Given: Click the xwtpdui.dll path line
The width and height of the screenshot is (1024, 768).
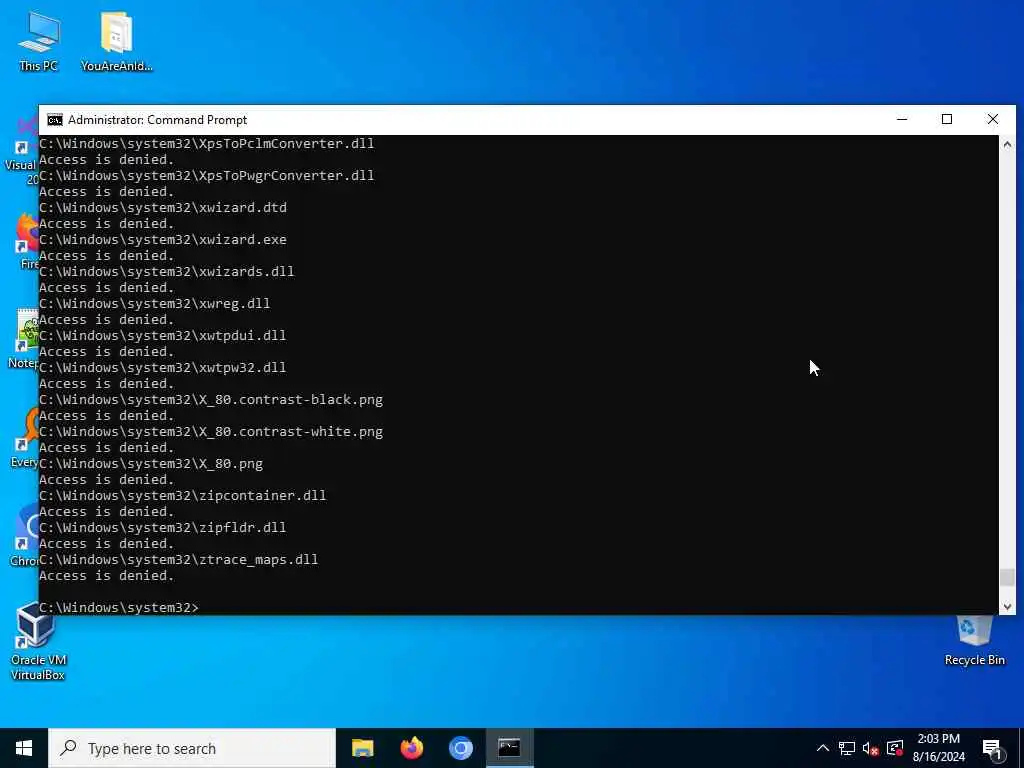Looking at the screenshot, I should pos(163,336).
